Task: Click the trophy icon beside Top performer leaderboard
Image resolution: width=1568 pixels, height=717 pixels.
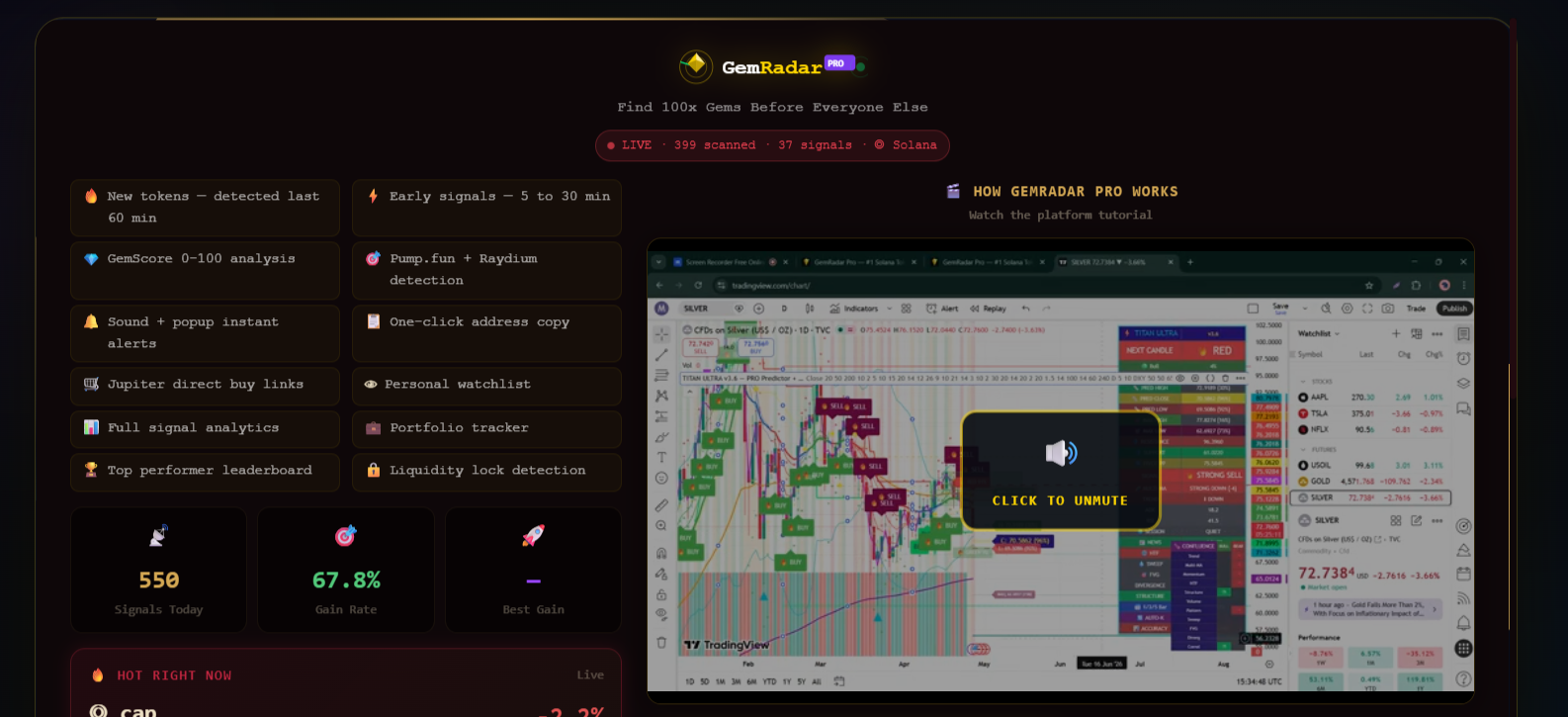Action: (x=91, y=470)
